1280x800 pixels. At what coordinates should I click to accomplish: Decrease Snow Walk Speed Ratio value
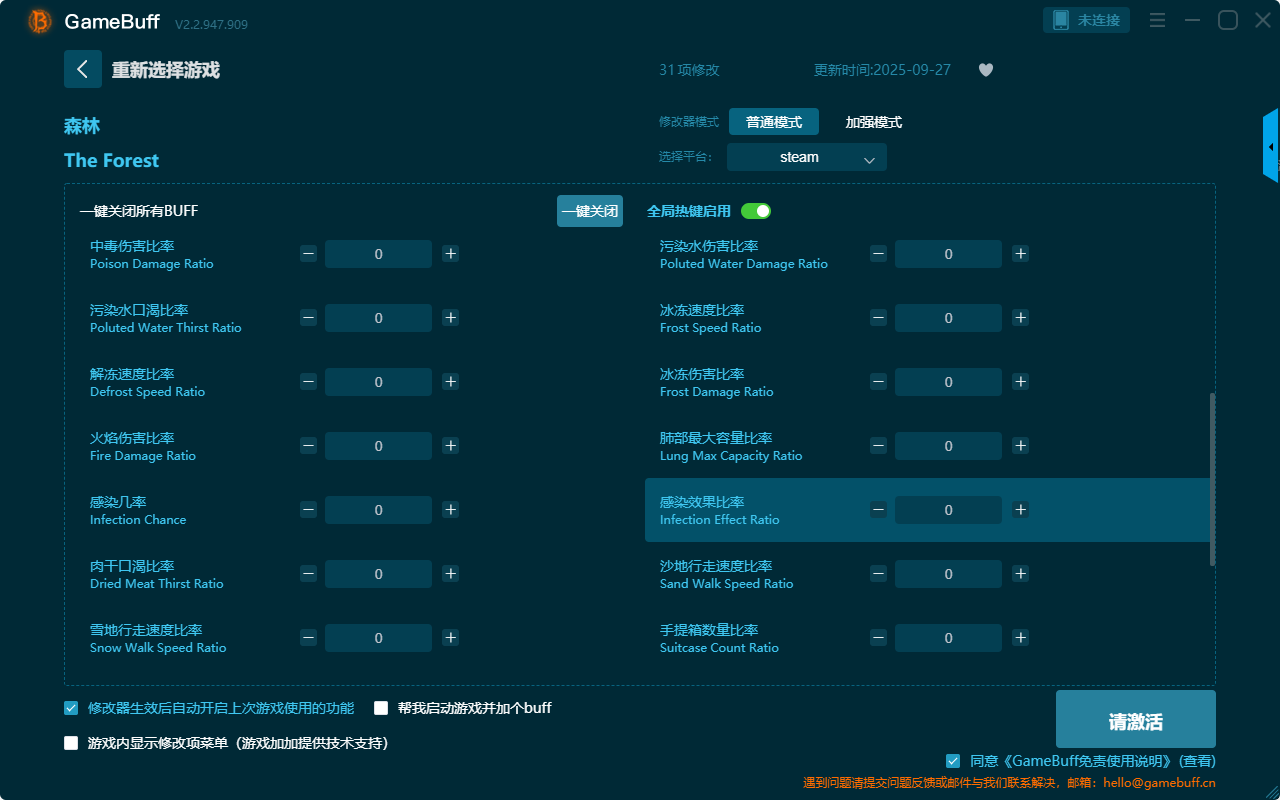point(308,638)
